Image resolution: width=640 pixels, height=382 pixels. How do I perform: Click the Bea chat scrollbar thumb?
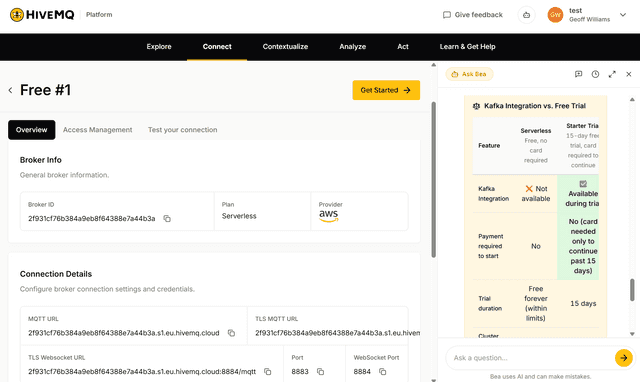[x=632, y=290]
